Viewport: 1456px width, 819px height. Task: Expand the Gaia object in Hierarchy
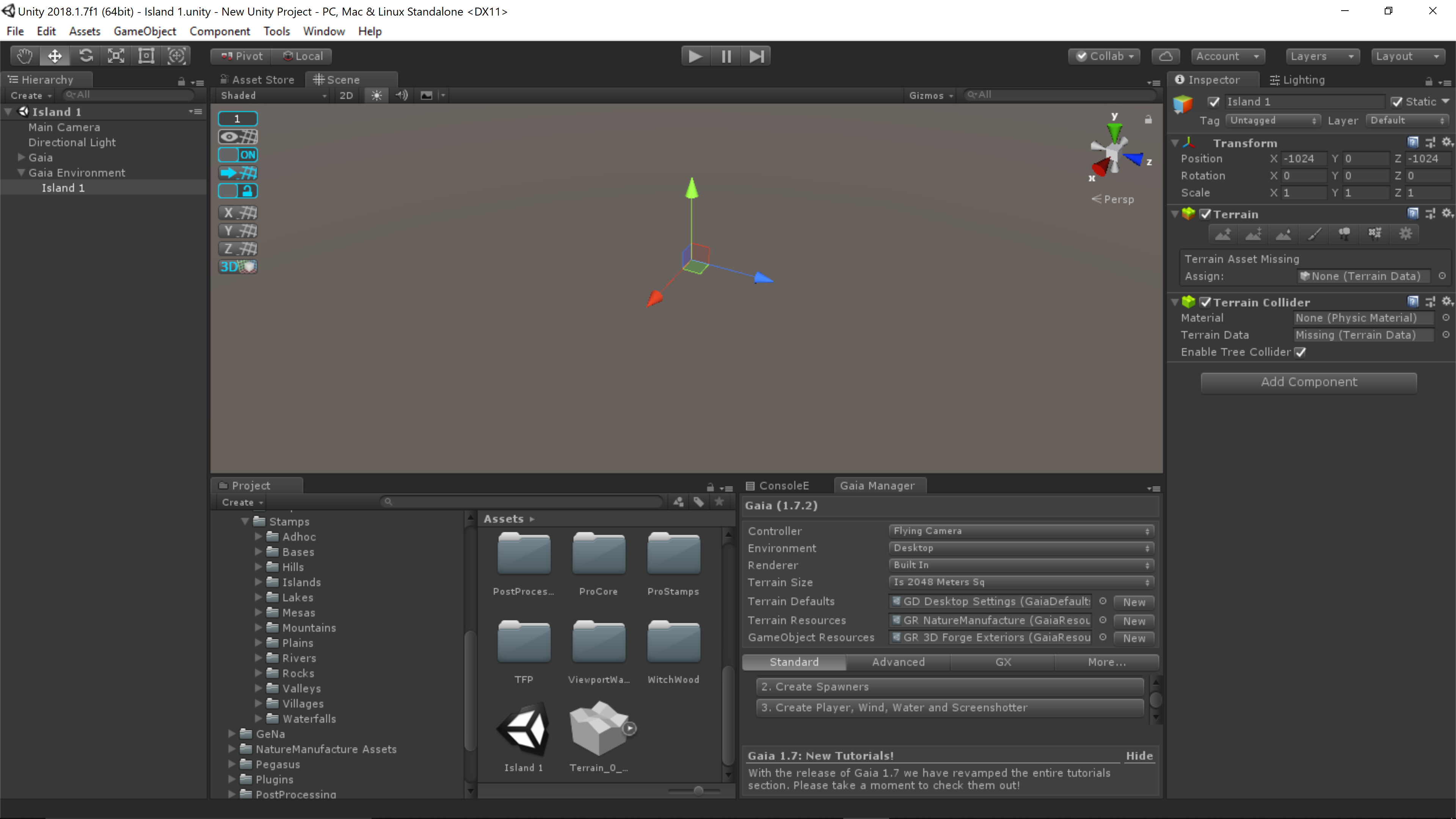point(21,157)
